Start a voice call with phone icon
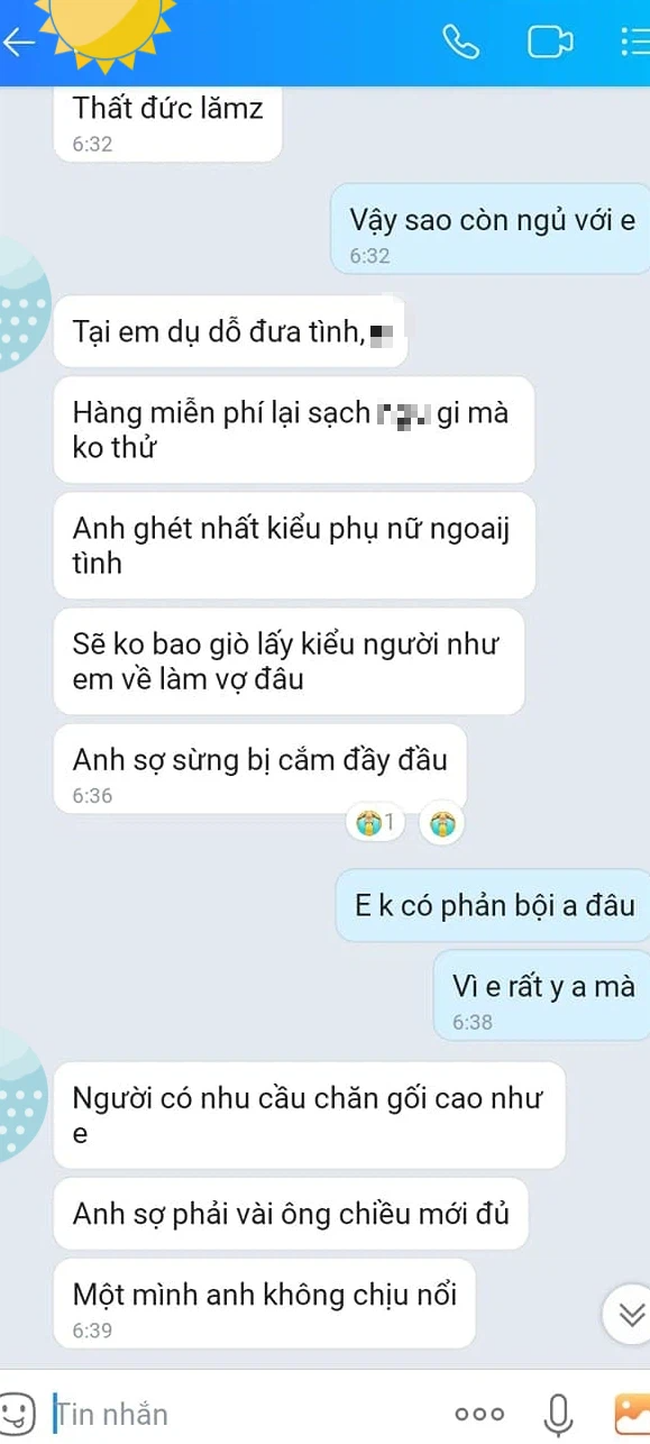 (461, 42)
